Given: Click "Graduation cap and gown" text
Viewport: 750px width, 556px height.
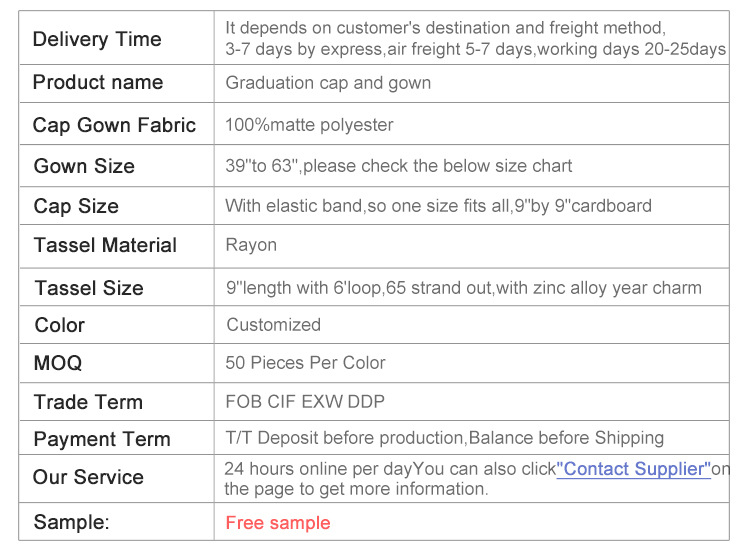Looking at the screenshot, I should coord(328,83).
